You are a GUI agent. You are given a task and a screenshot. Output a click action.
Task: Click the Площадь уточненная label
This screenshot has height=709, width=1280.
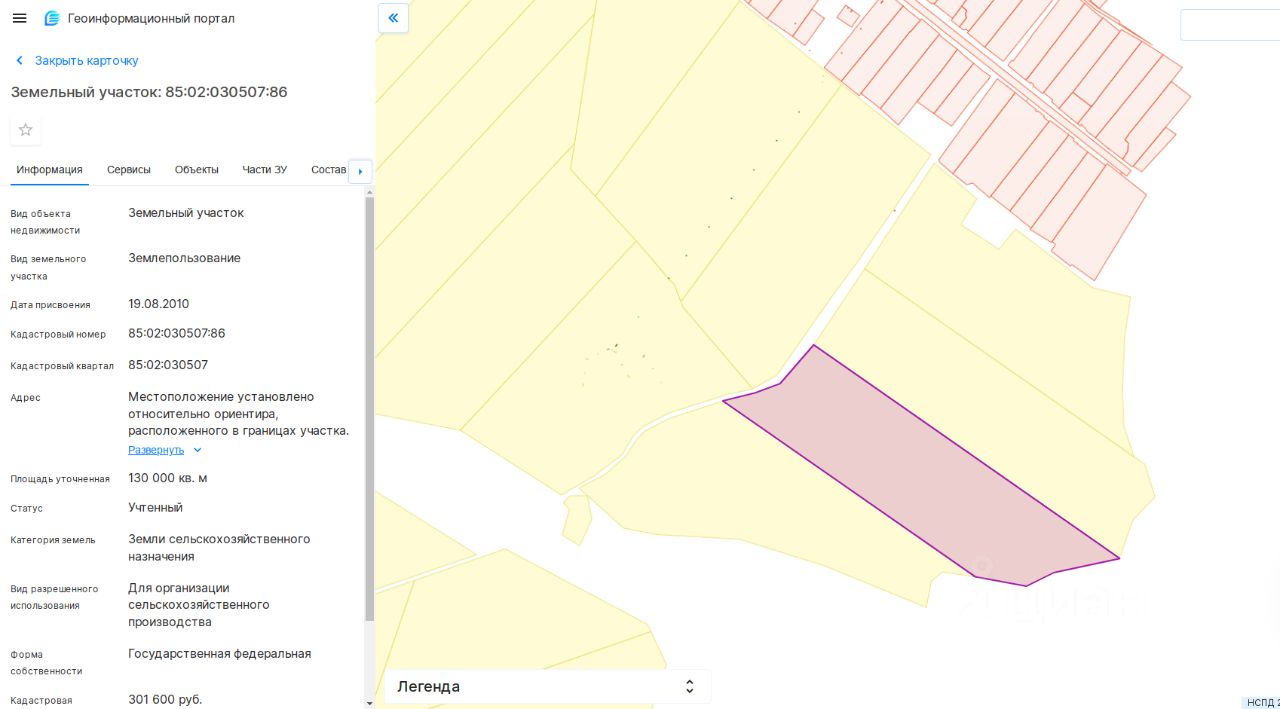coord(60,479)
